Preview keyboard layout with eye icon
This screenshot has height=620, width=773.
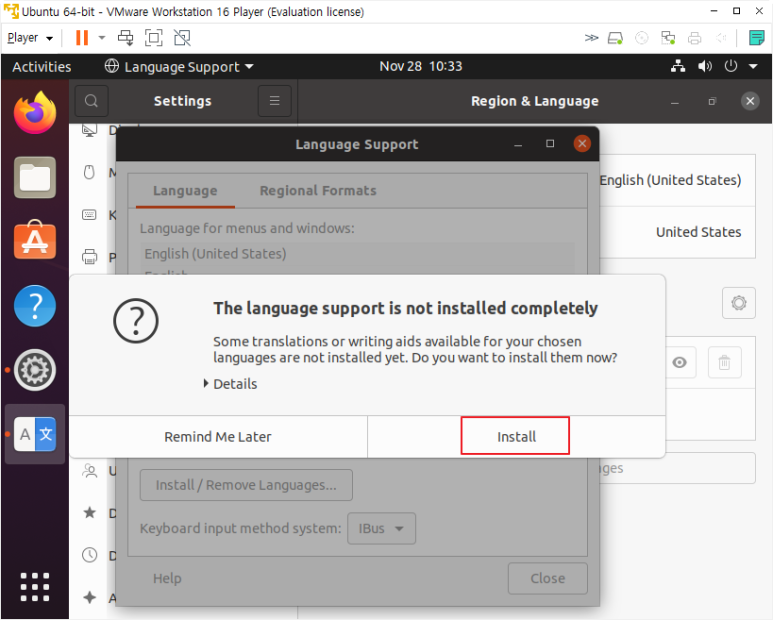coord(679,363)
